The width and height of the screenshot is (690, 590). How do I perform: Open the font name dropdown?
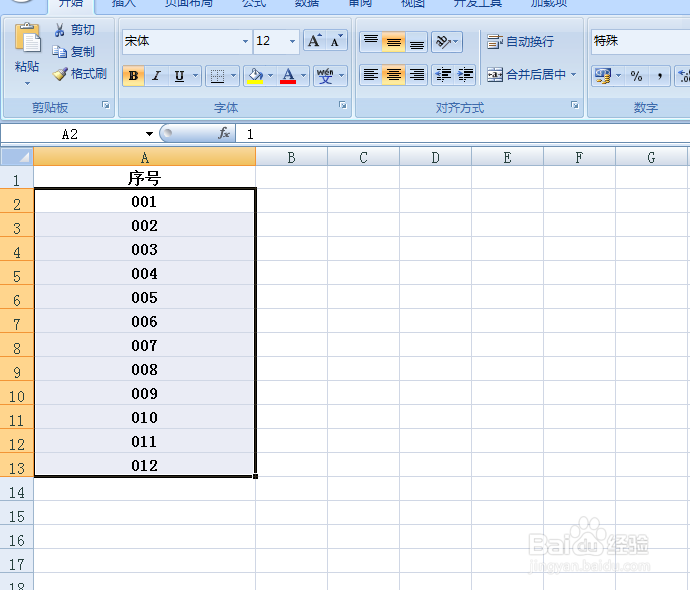click(245, 41)
